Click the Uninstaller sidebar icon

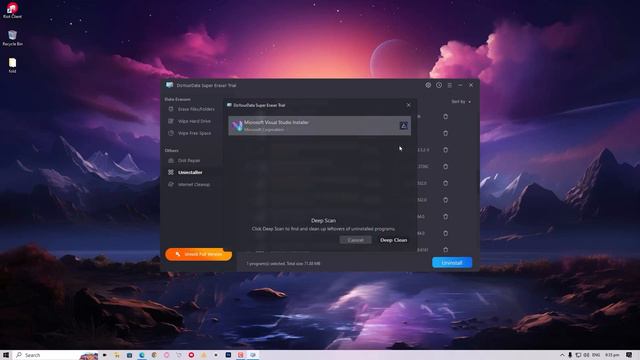pos(171,172)
